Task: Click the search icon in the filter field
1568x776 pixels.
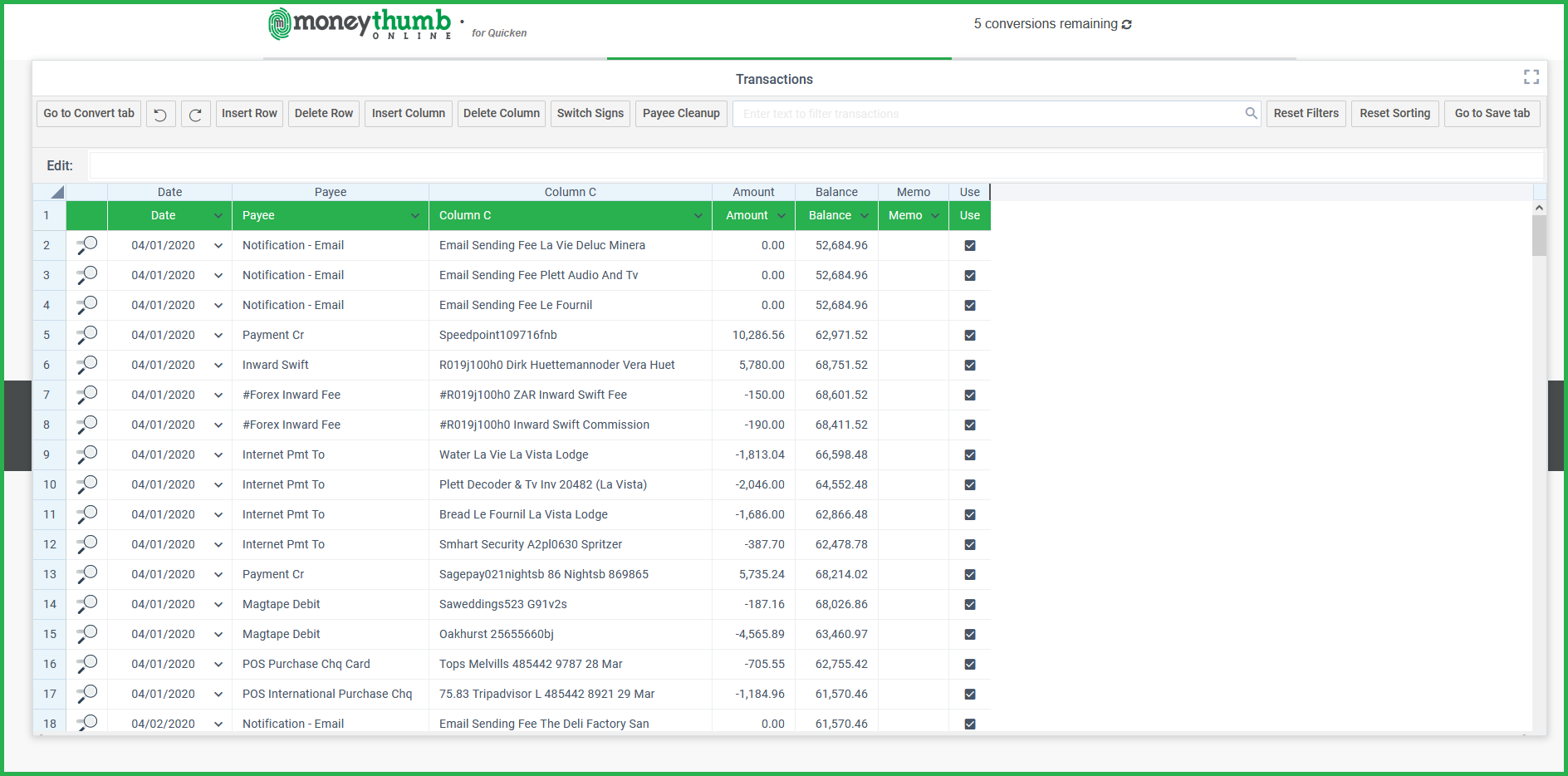Action: click(1251, 113)
